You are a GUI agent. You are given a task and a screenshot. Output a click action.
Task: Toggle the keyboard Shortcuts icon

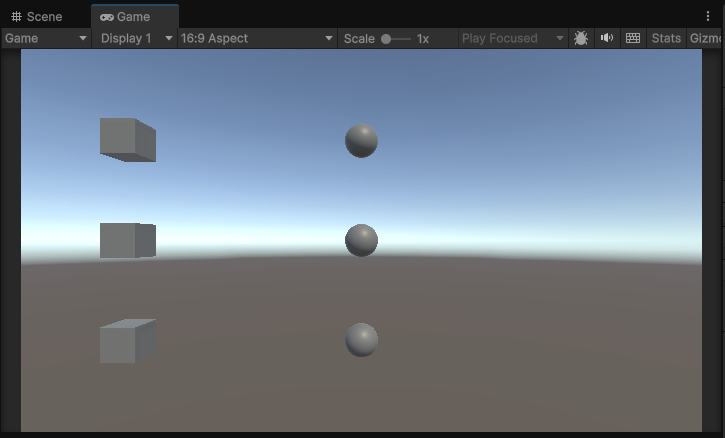(x=633, y=38)
